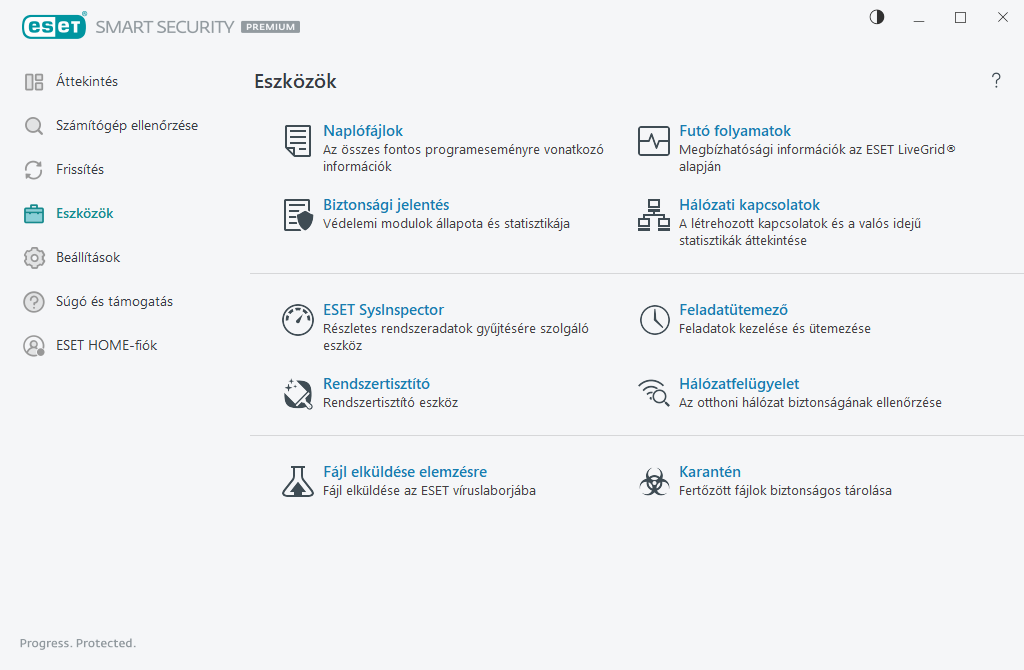Click the Rendszertisztító cleaner icon
Screen dimensions: 1024x670
pyautogui.click(x=297, y=394)
